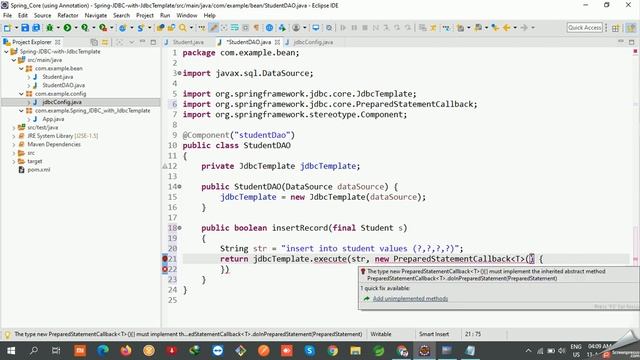Screen dimensions: 640x360
Task: Click the Save icon in toolbar
Action: [x=25, y=28]
